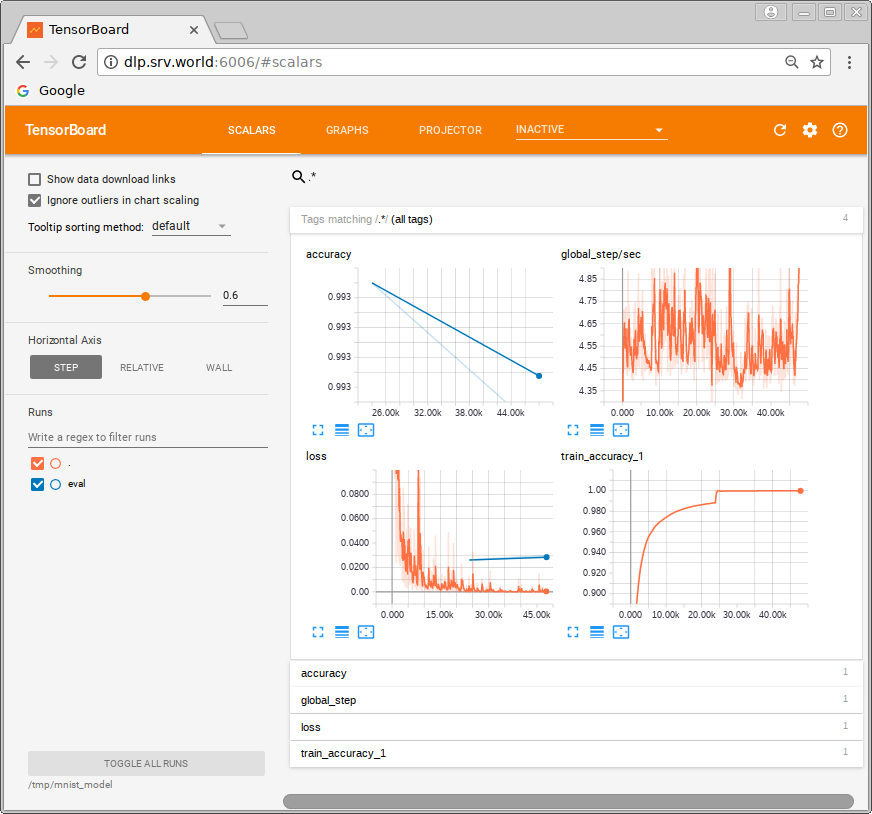
Task: Click the Smoothing value field 0.6
Action: 245,295
